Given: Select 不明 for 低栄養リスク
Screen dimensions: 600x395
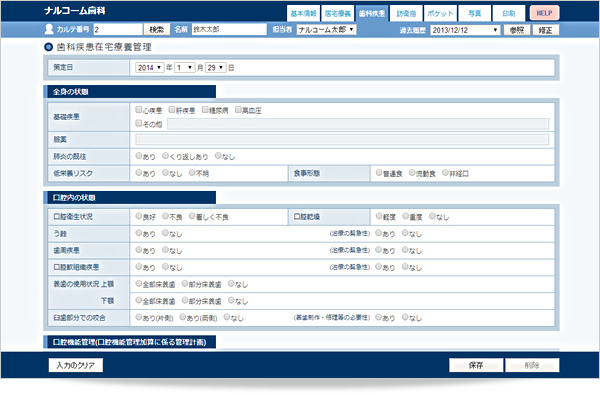Looking at the screenshot, I should click(x=192, y=173).
